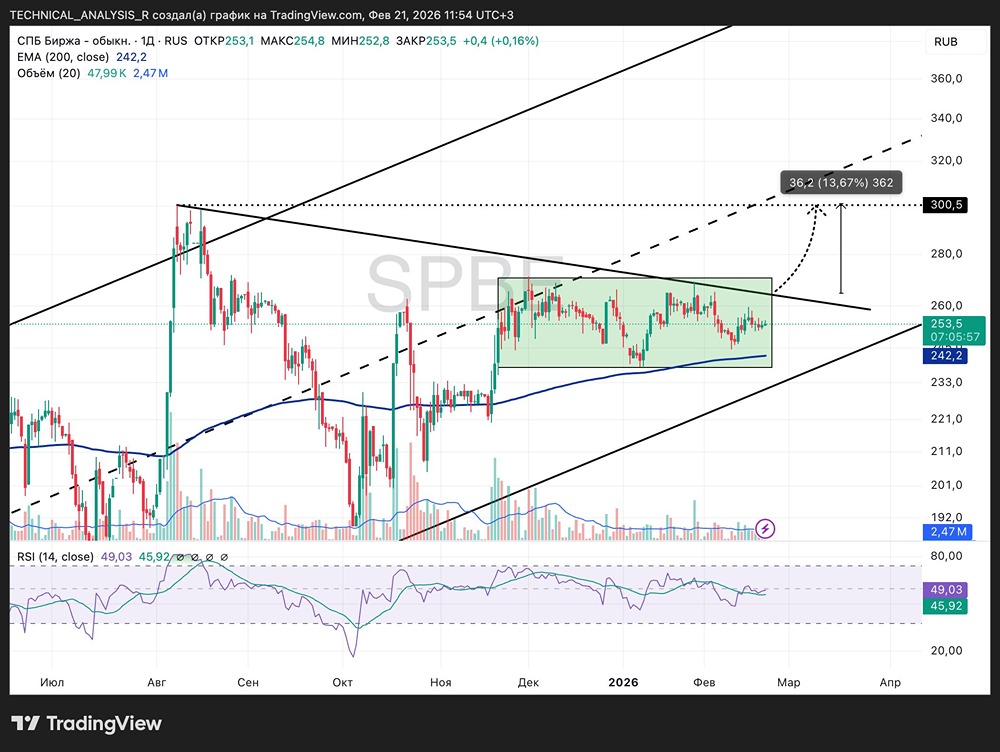The width and height of the screenshot is (1000, 752).
Task: Click the 233,0 price axis label
Action: (x=946, y=382)
